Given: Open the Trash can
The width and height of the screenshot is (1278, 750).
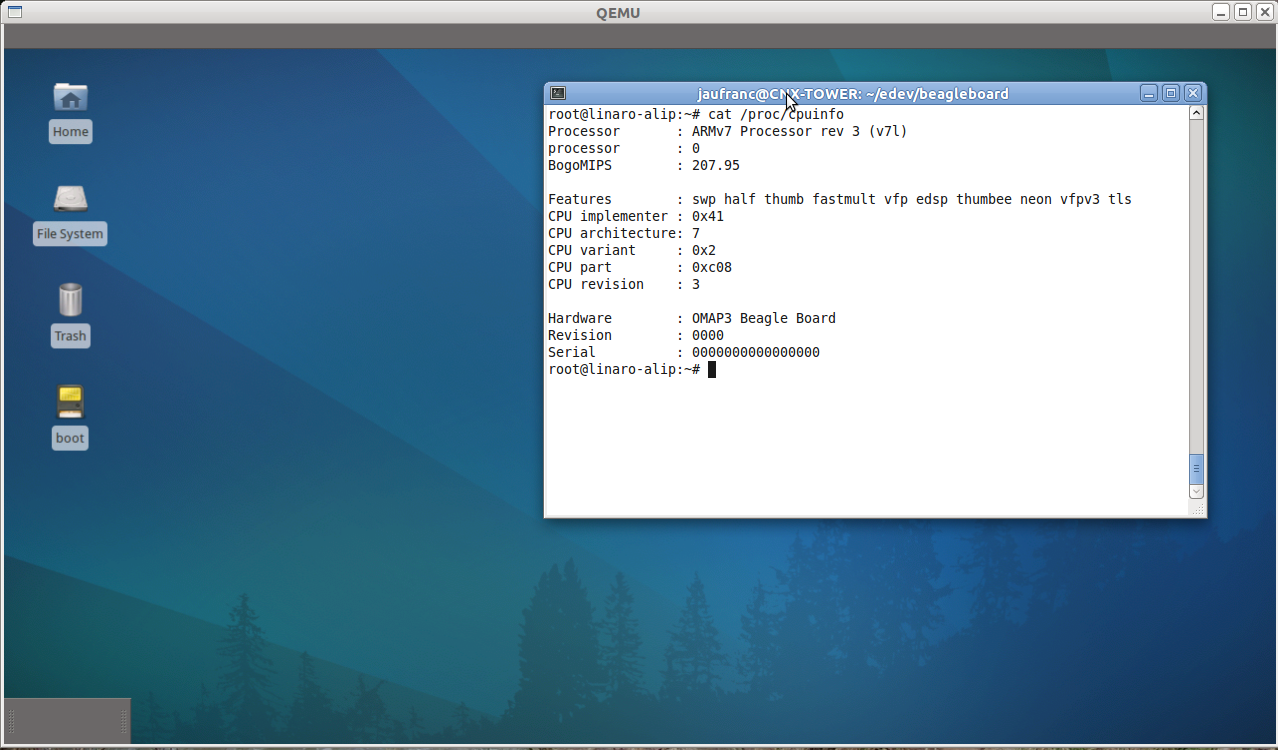Looking at the screenshot, I should pyautogui.click(x=70, y=297).
